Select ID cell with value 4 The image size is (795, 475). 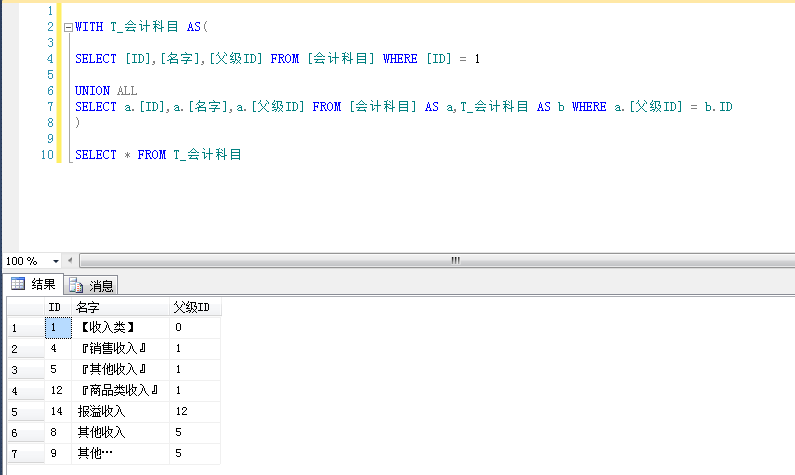click(58, 348)
